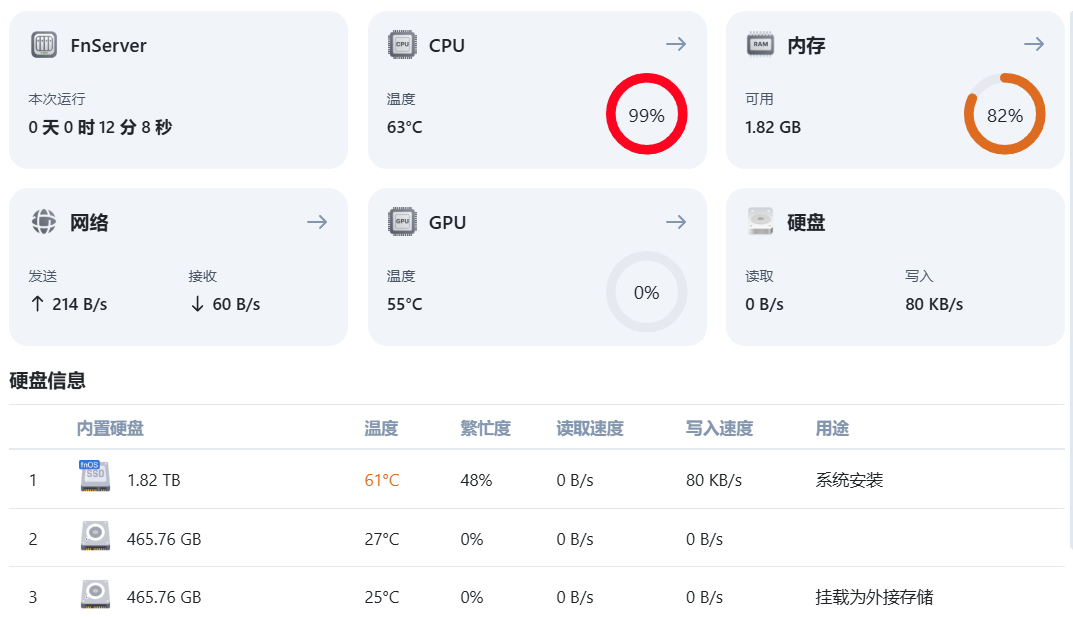
Task: Open 网络 details with the arrow
Action: [317, 222]
